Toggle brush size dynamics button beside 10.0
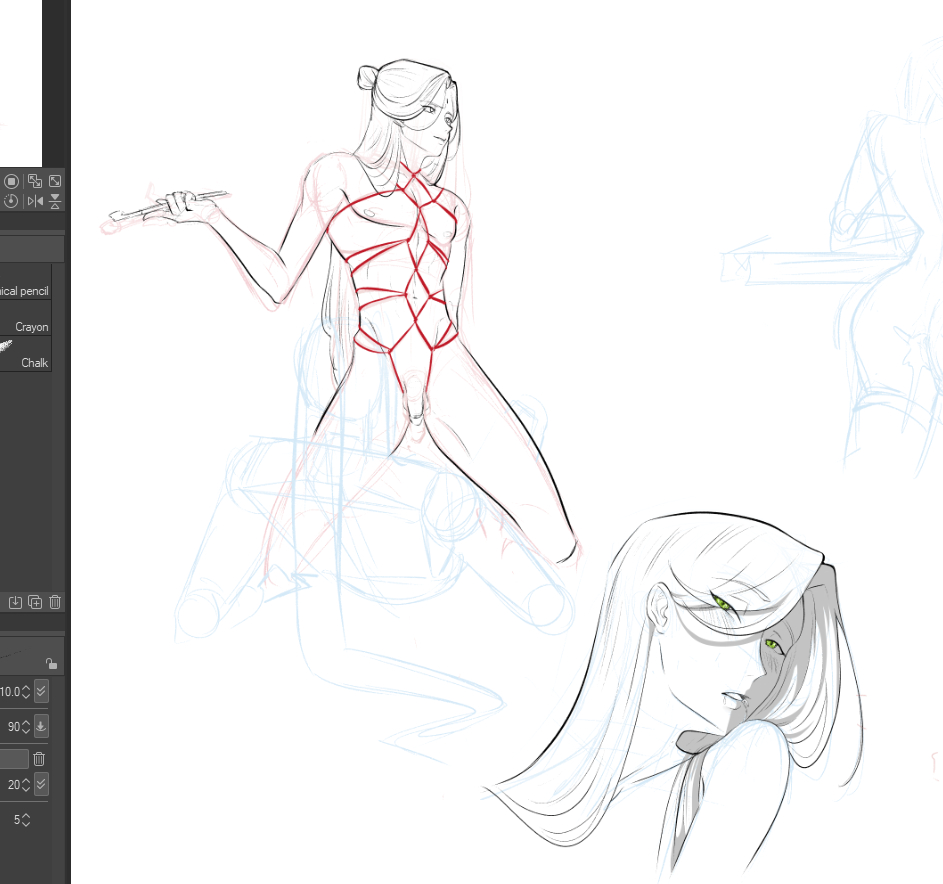This screenshot has height=884, width=943. (x=41, y=691)
